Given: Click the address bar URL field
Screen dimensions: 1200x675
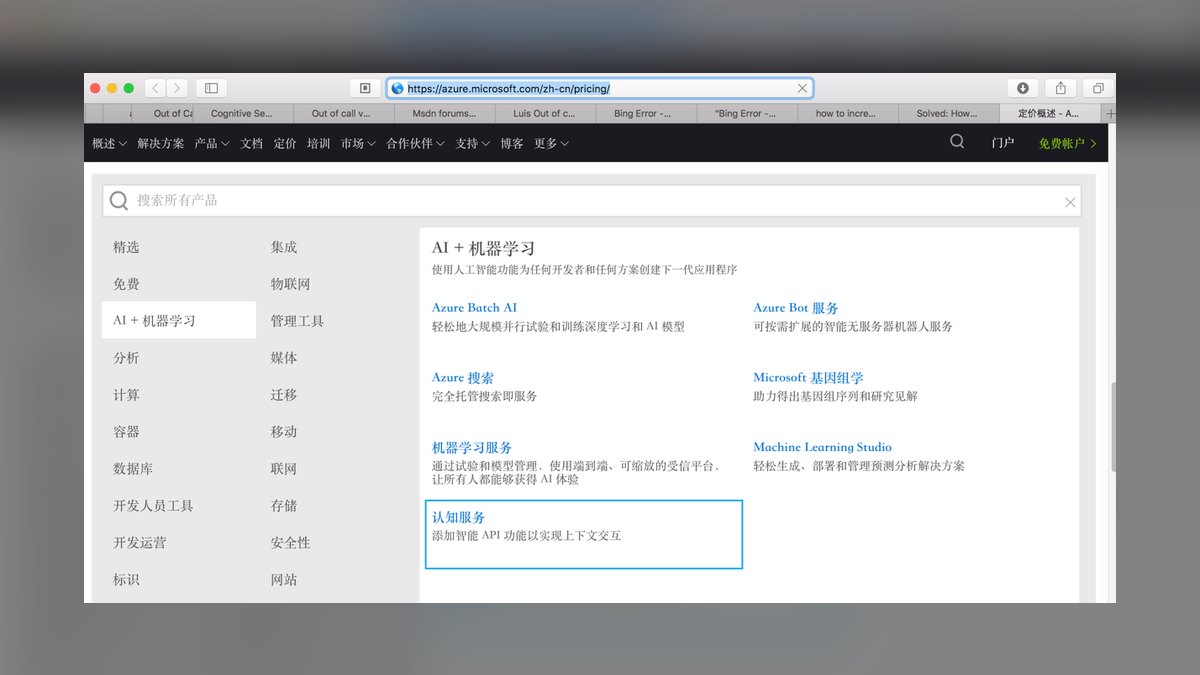Looking at the screenshot, I should (600, 88).
